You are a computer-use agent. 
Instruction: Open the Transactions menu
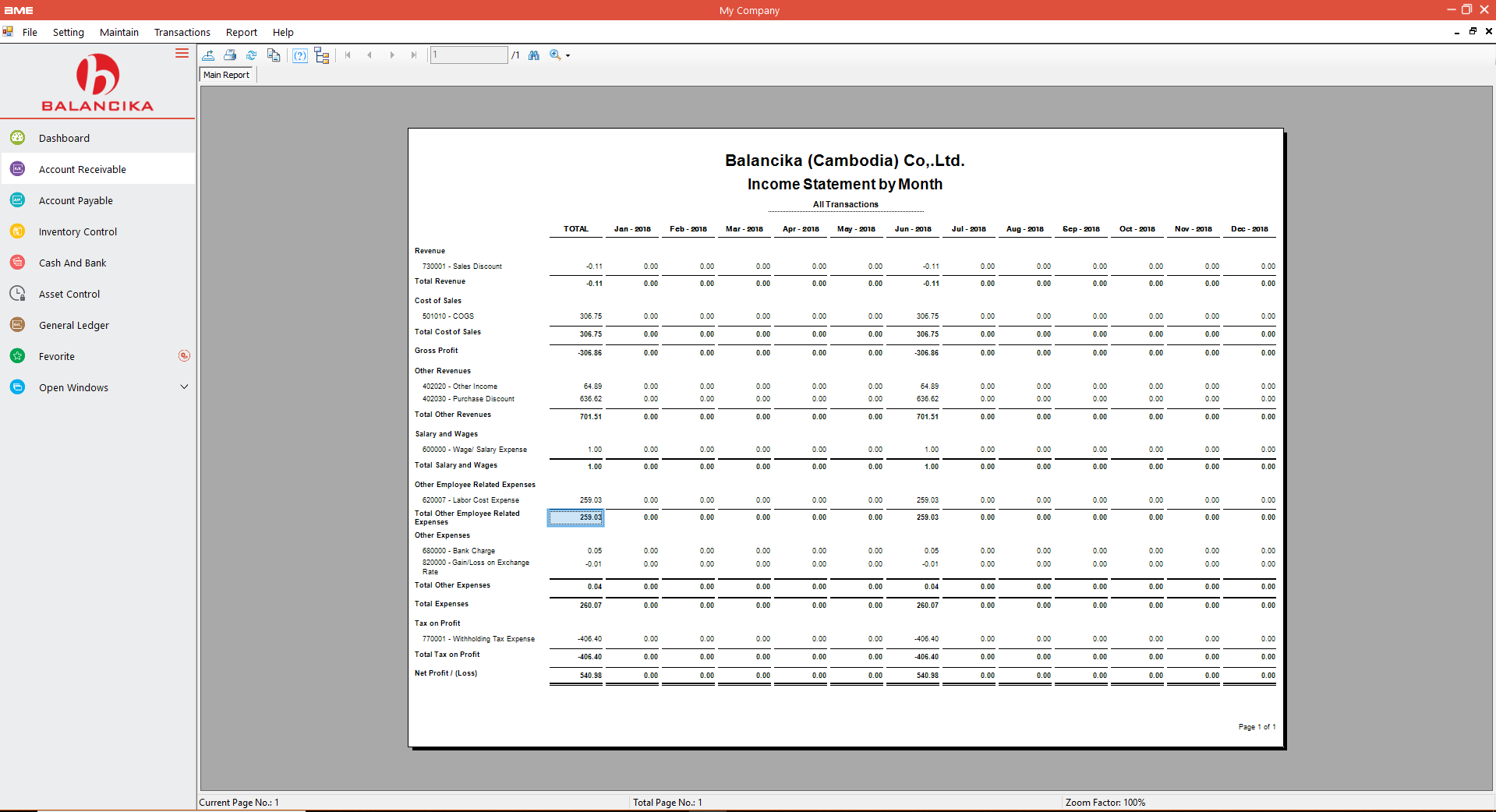(x=182, y=32)
